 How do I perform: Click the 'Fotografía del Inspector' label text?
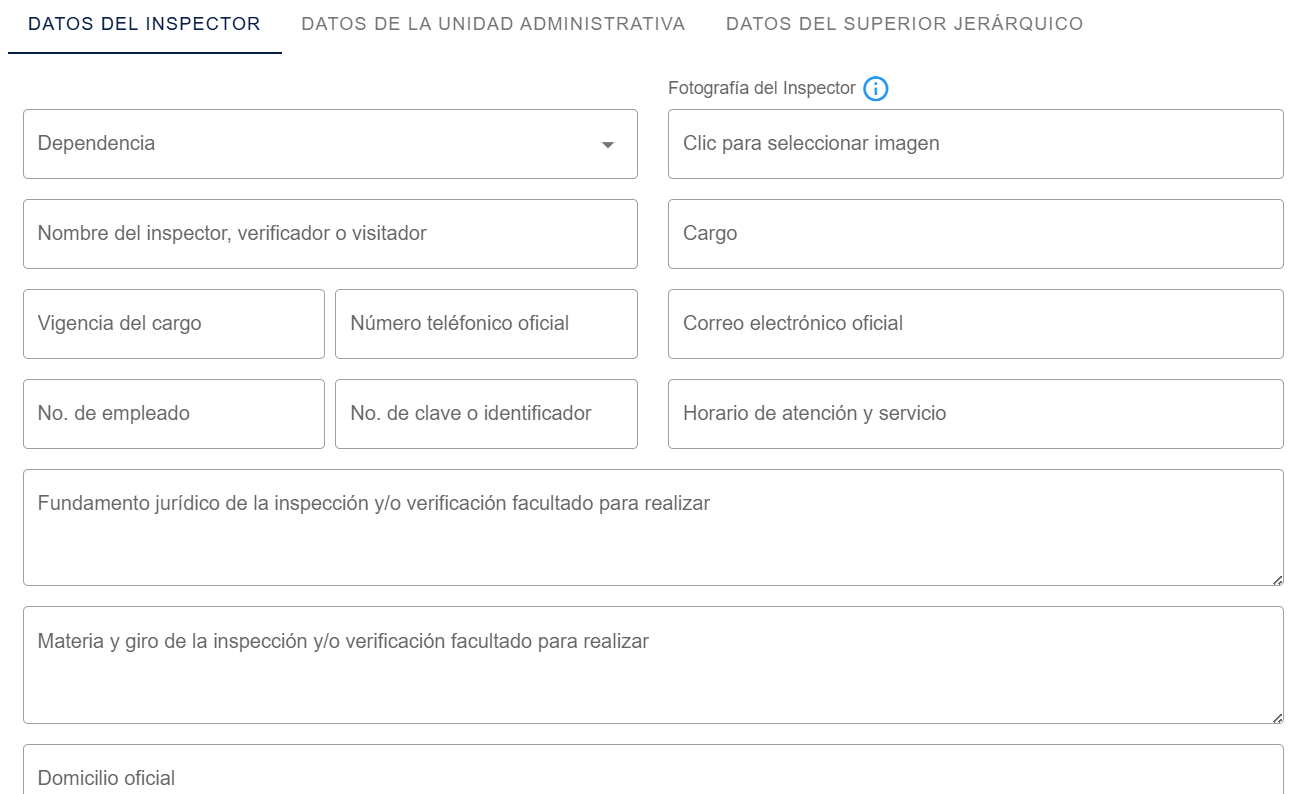click(762, 88)
